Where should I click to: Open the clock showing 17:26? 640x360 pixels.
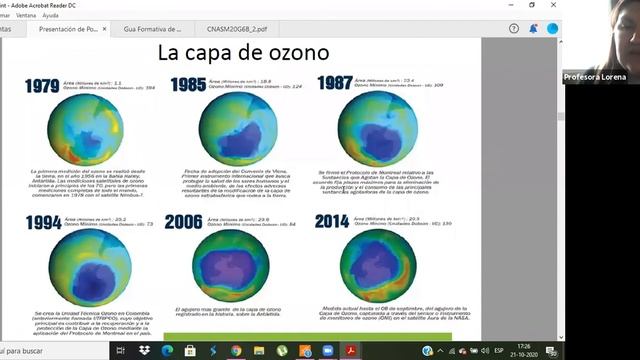pos(524,350)
